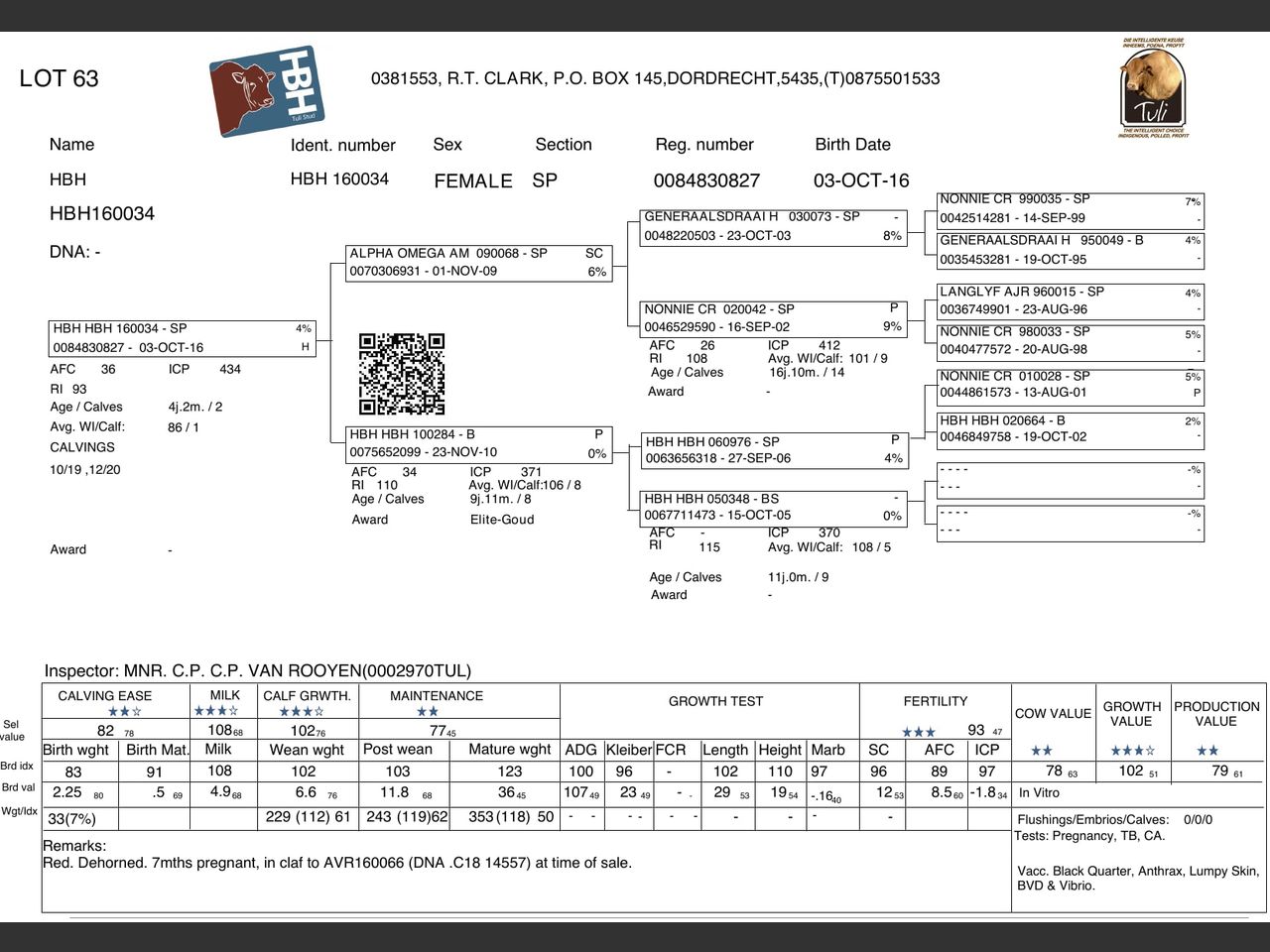Image resolution: width=1270 pixels, height=952 pixels.
Task: Click the Inspector name line
Action: click(258, 671)
